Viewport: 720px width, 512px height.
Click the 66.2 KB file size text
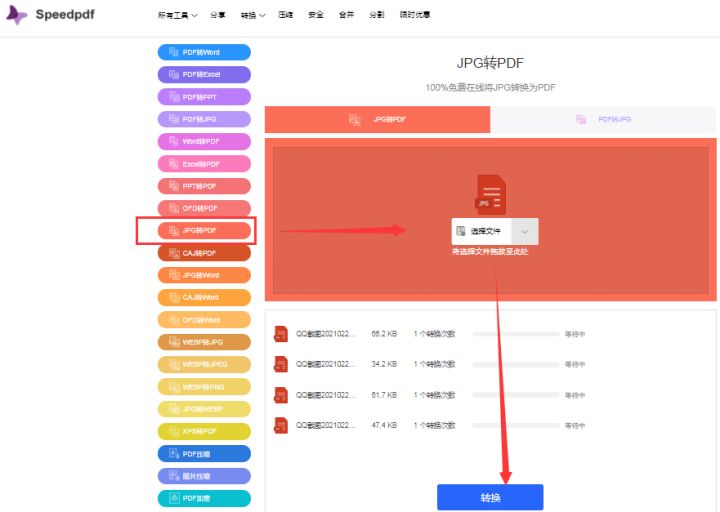click(384, 334)
